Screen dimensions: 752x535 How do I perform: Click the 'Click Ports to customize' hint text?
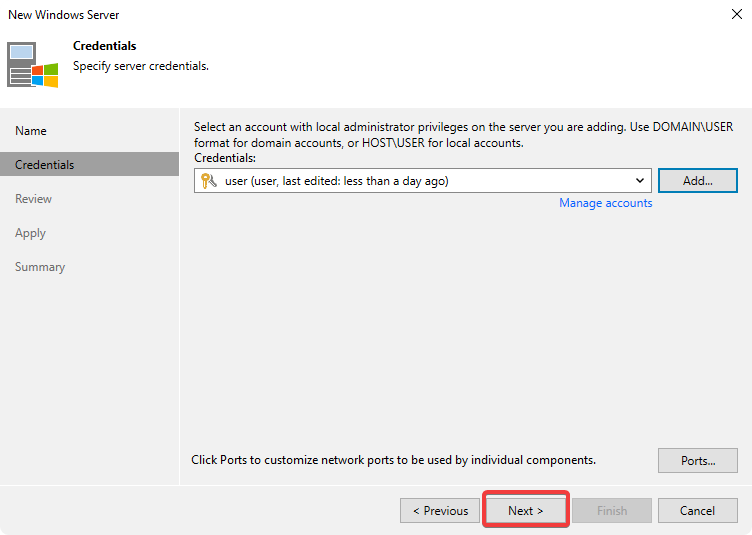pyautogui.click(x=393, y=460)
